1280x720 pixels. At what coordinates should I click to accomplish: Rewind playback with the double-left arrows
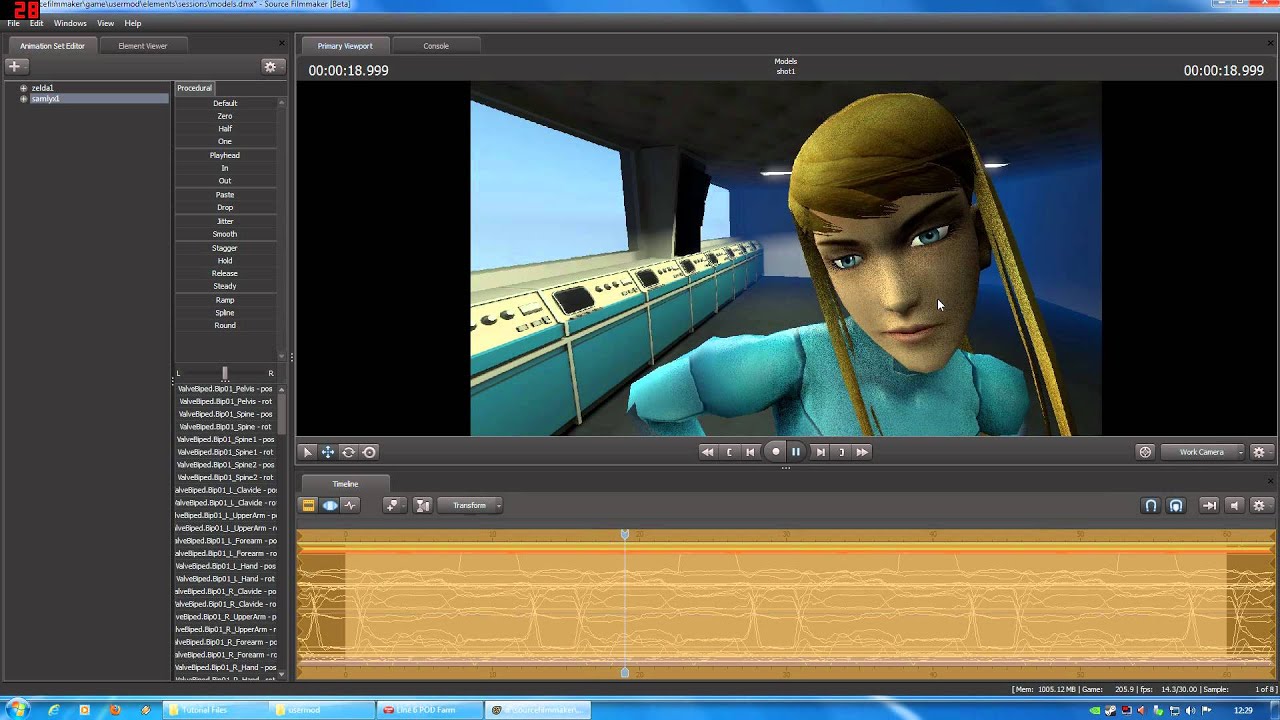click(708, 452)
